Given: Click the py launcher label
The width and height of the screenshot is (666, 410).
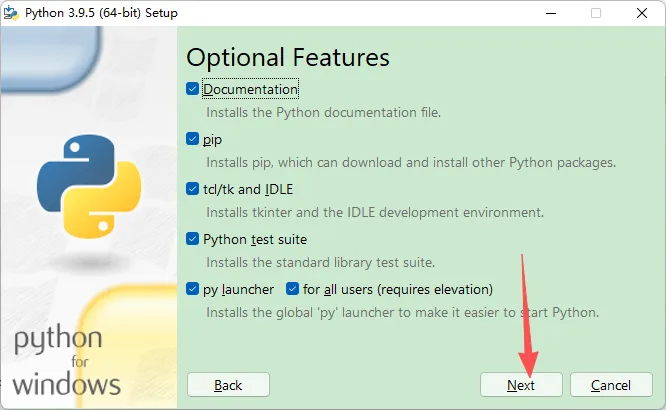Looking at the screenshot, I should pyautogui.click(x=238, y=290).
